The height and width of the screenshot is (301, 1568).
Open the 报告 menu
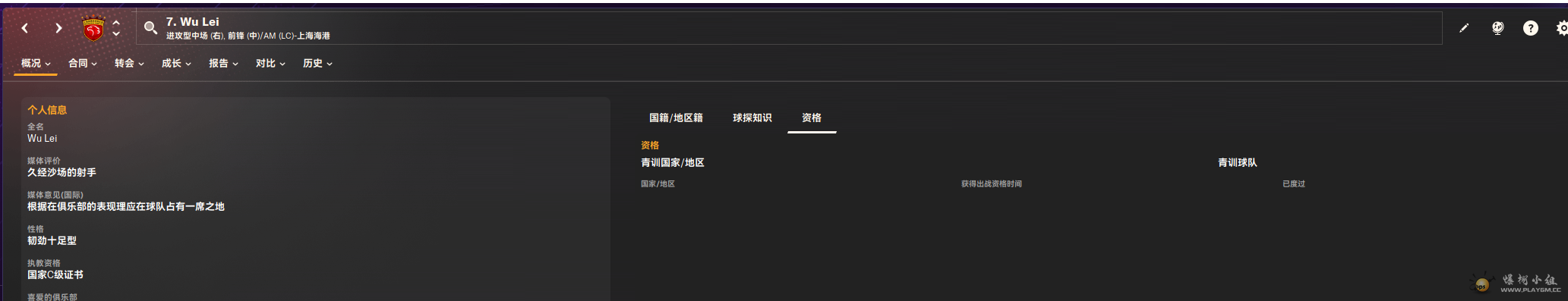tap(223, 64)
